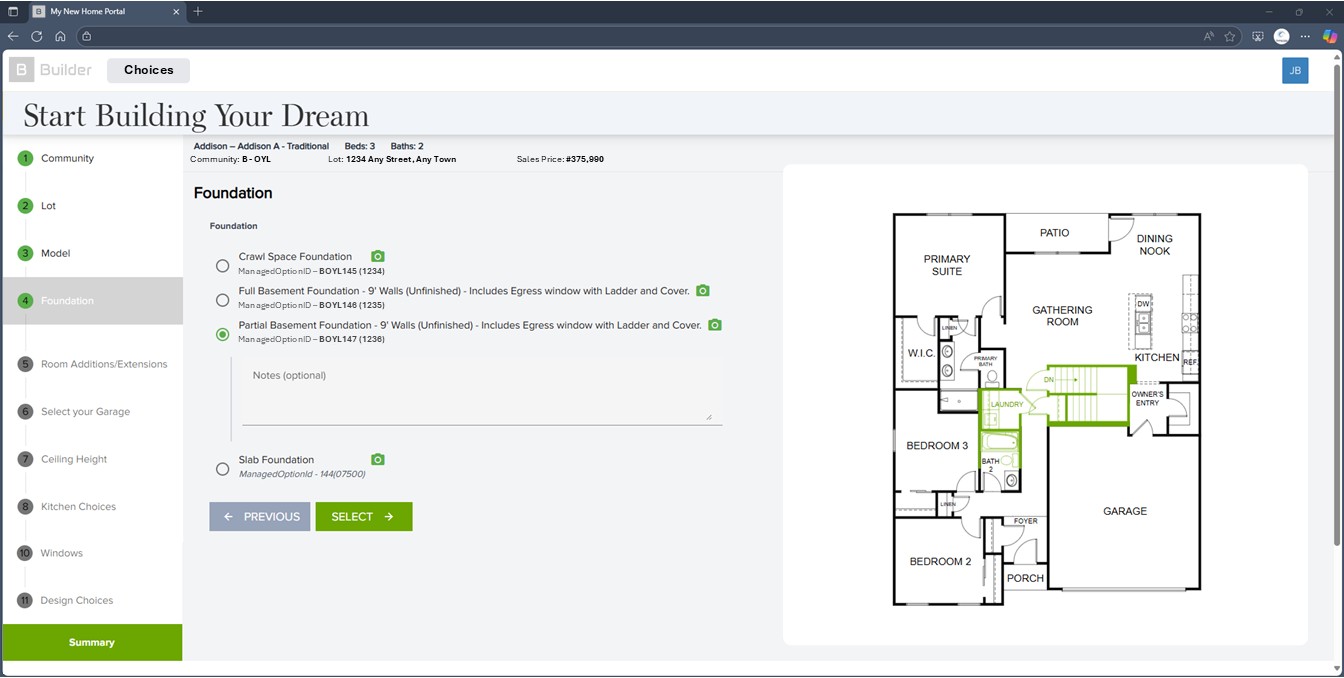
Task: Click the green SELECT button
Action: [364, 517]
